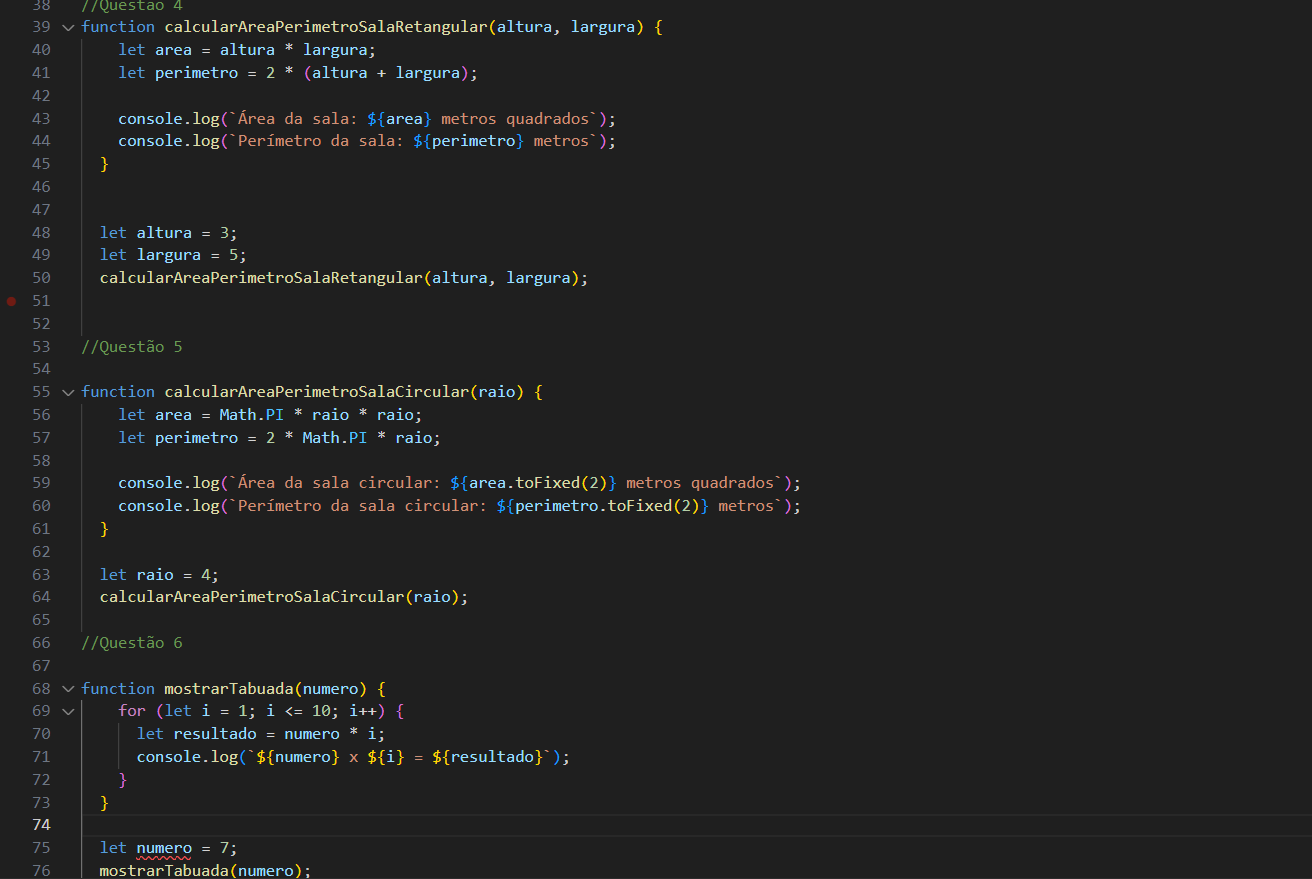The height and width of the screenshot is (879, 1312).
Task: Fold the for loop using the line 69 chevron
Action: (68, 711)
